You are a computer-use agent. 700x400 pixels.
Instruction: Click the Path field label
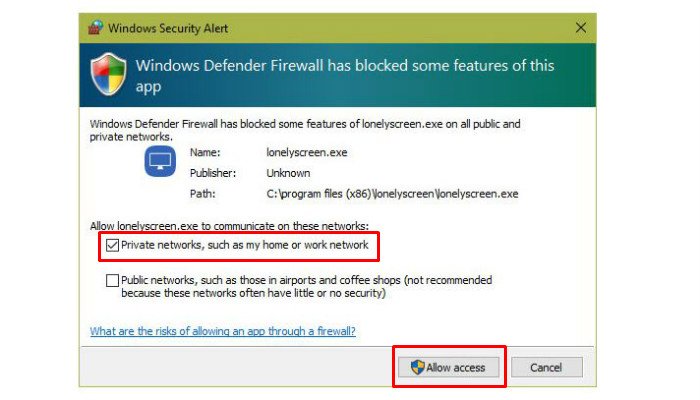click(201, 193)
